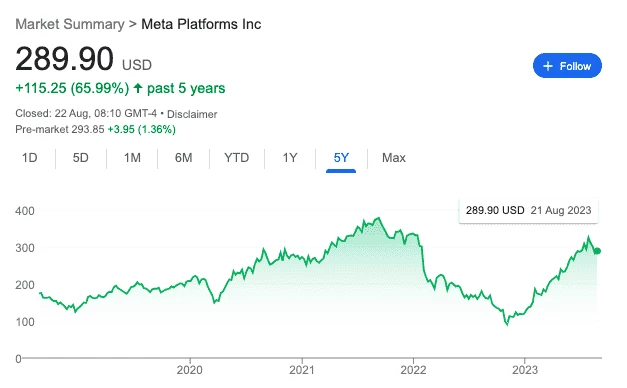Show the Max range chart
This screenshot has height=388, width=627.
(394, 158)
